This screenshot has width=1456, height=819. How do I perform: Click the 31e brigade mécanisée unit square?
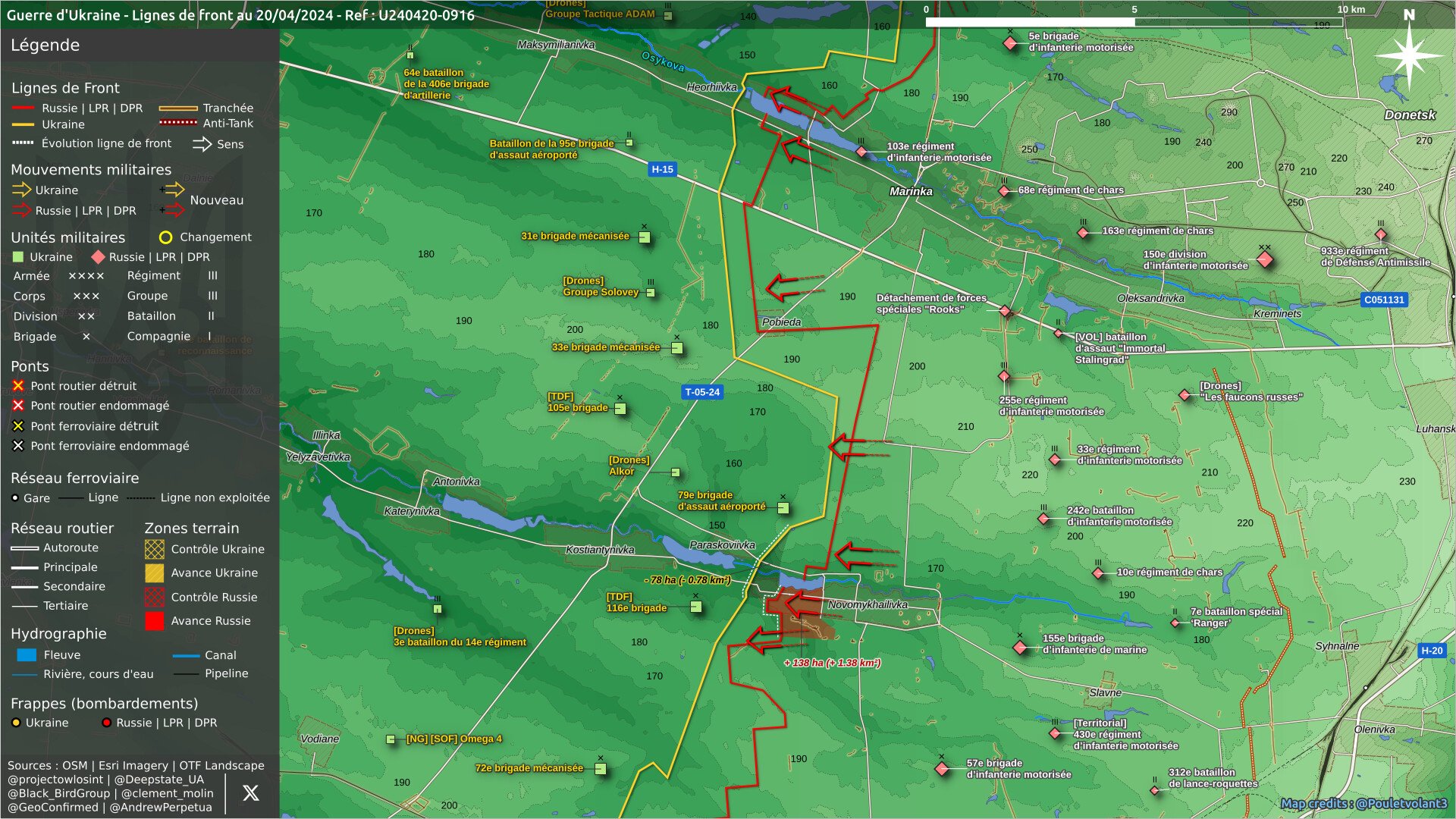[645, 237]
